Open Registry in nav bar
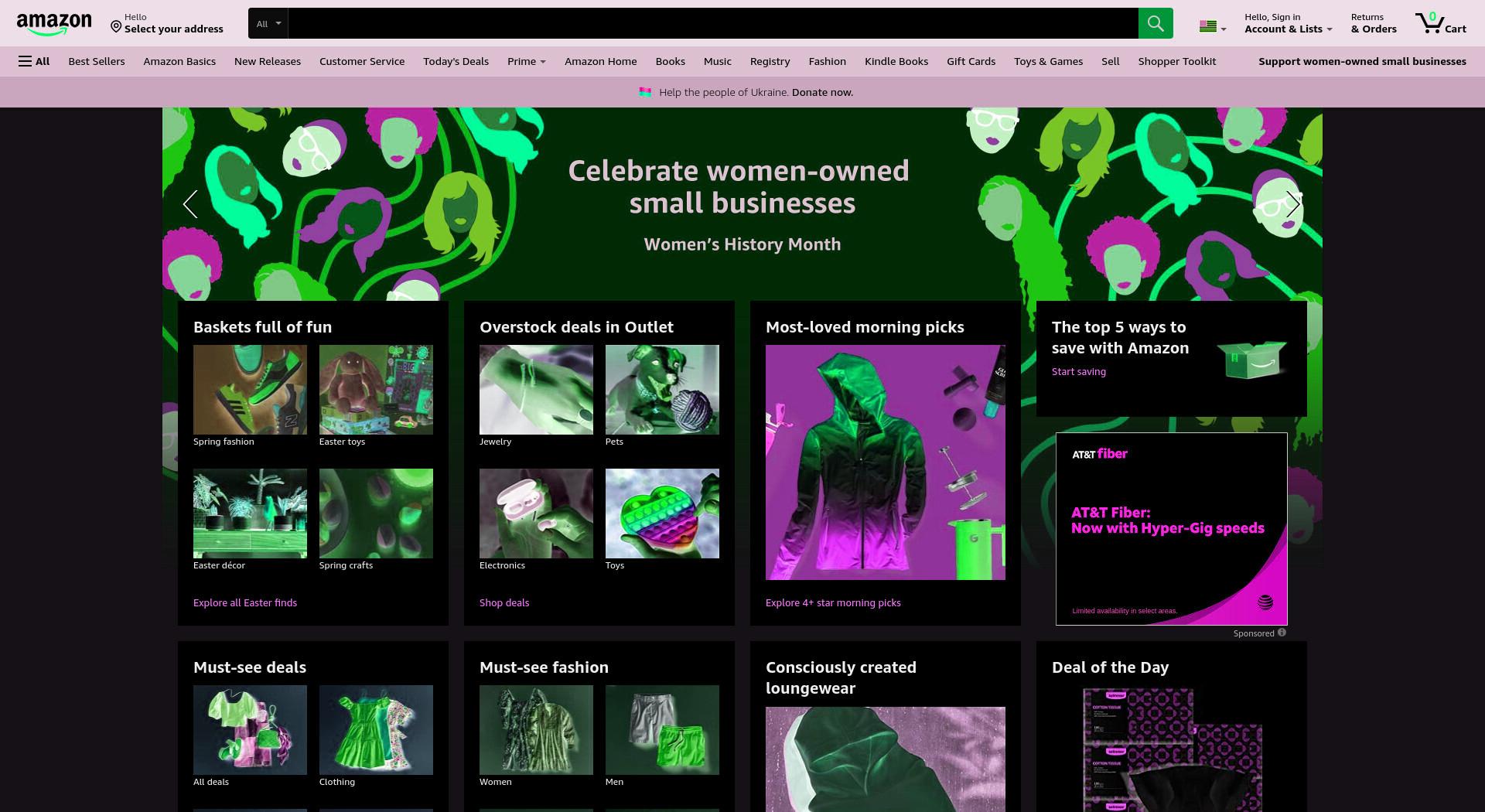This screenshot has width=1485, height=812. pos(770,61)
